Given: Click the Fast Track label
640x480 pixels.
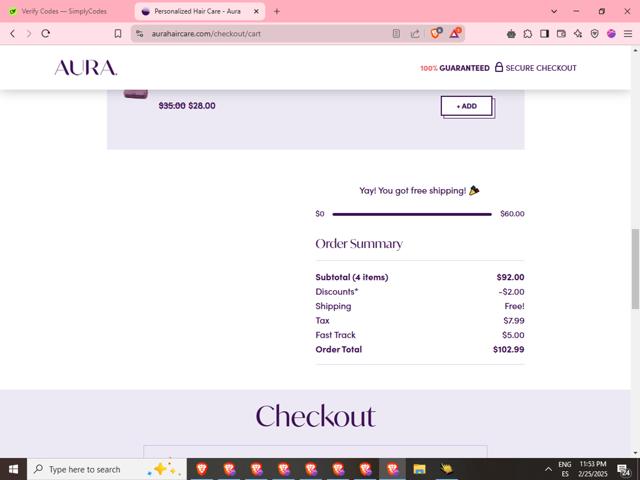Looking at the screenshot, I should pyautogui.click(x=336, y=335).
